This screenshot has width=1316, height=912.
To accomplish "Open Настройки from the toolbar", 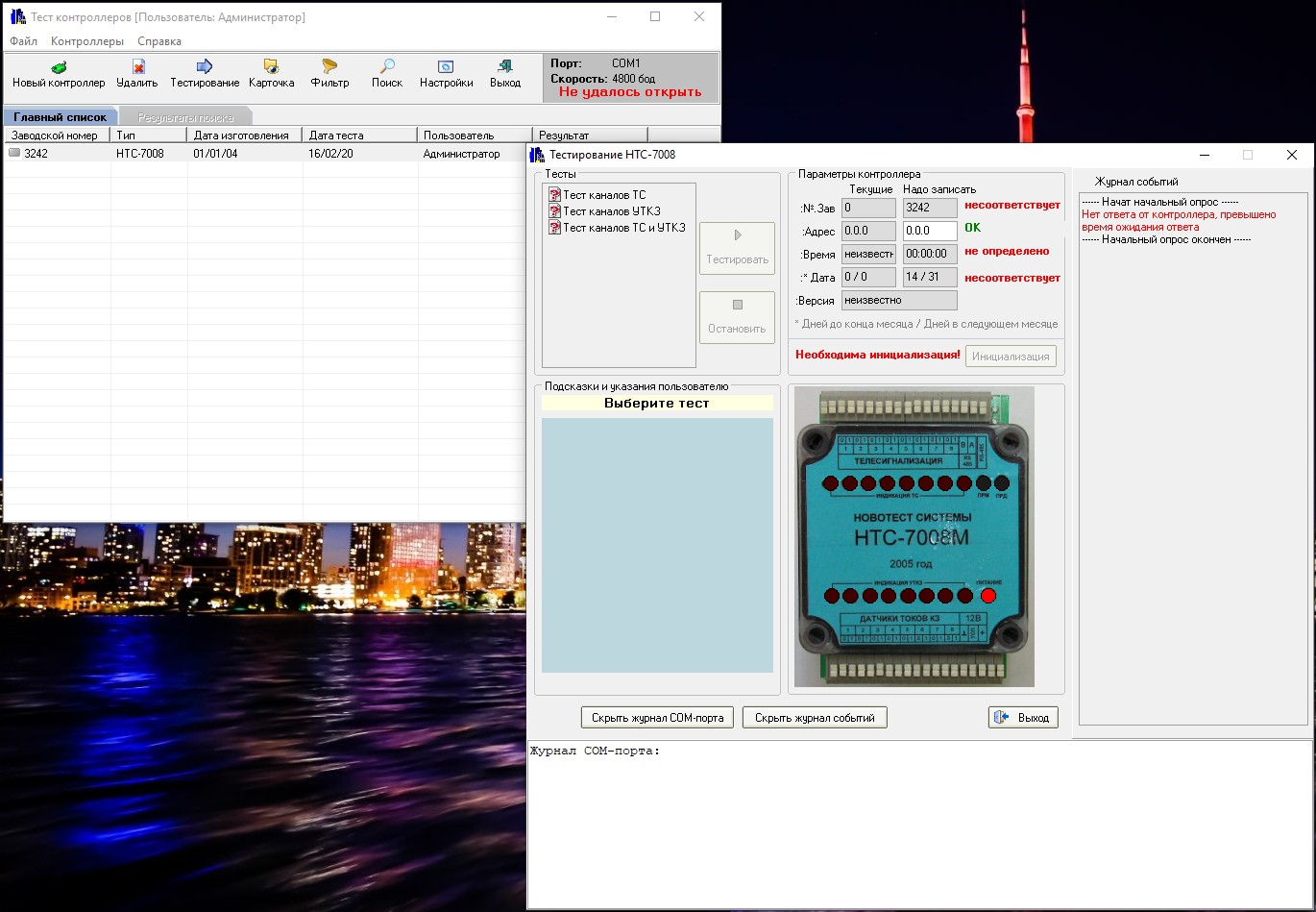I will pyautogui.click(x=446, y=67).
